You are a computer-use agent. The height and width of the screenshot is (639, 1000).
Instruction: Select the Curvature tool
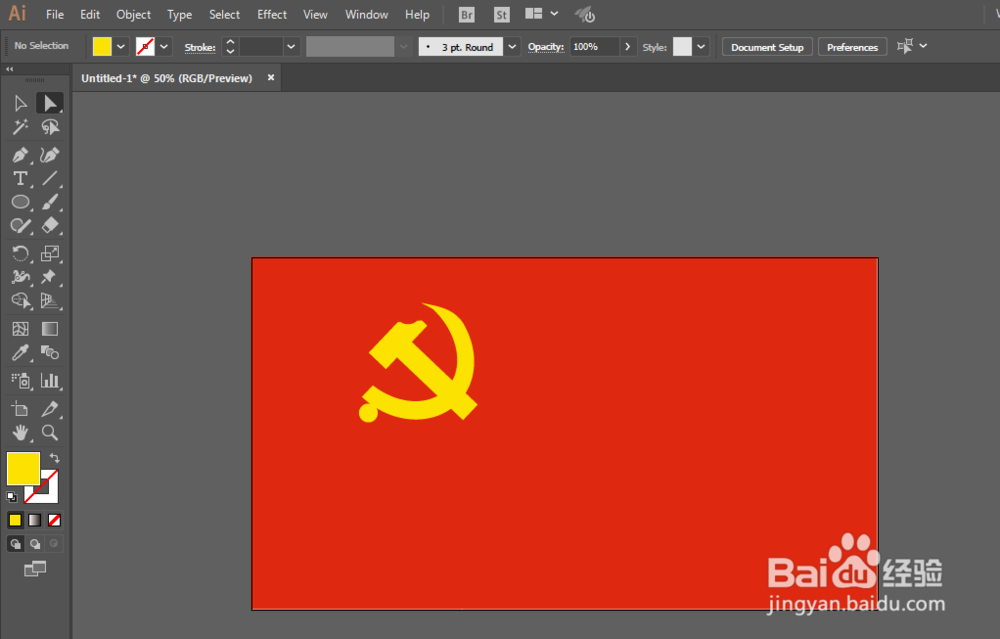tap(49, 155)
